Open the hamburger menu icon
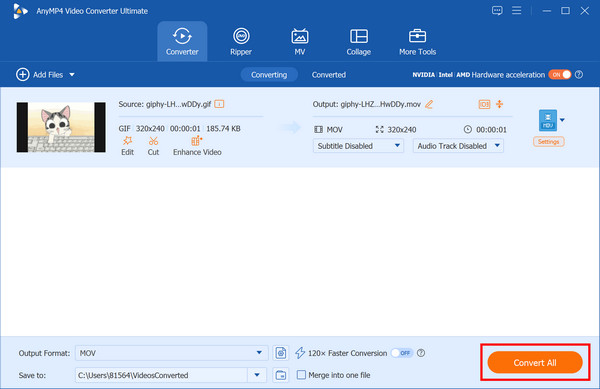 point(517,10)
